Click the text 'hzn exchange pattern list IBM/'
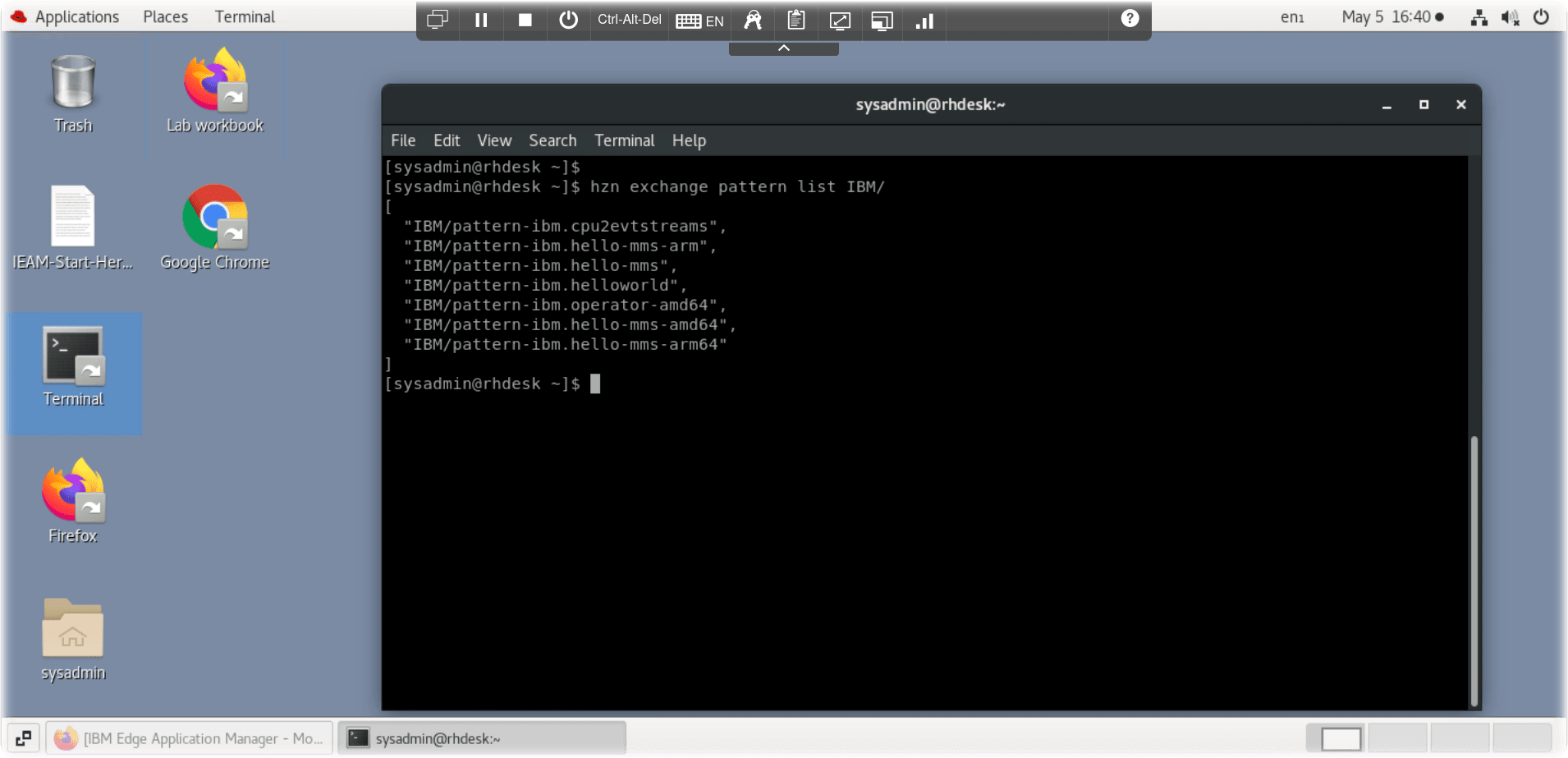Screen dimensions: 1568x758 click(737, 186)
